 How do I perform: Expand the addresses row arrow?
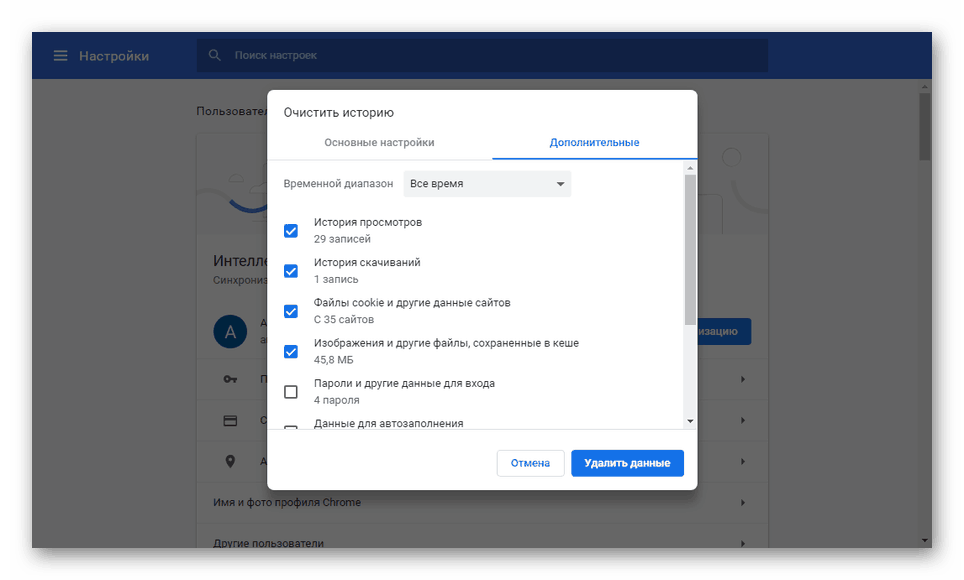coord(743,461)
